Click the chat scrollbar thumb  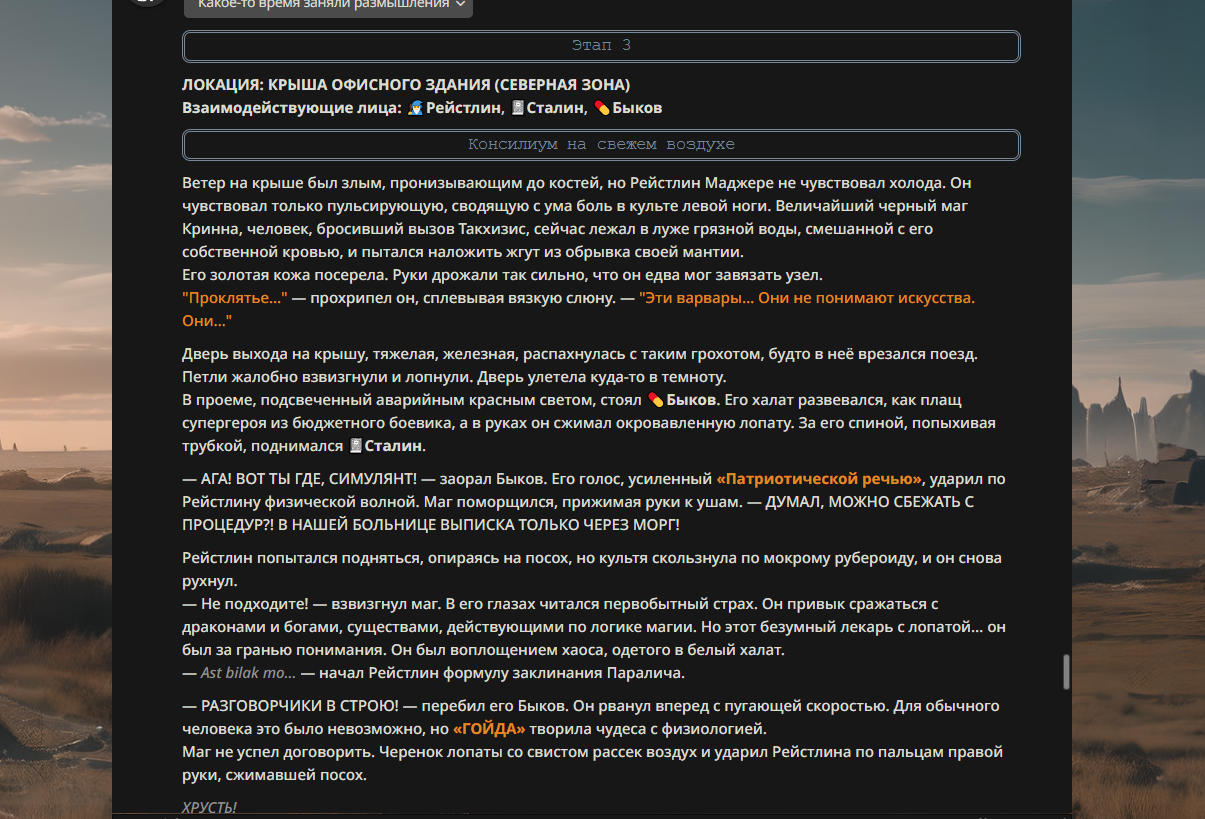pos(1066,672)
